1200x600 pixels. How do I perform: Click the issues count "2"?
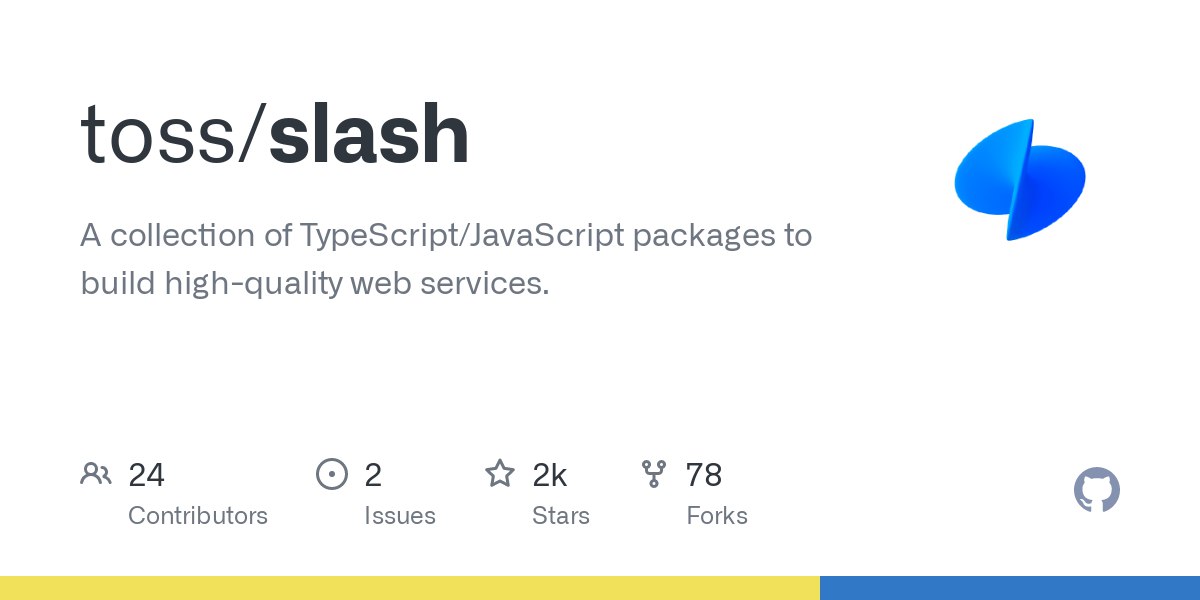point(373,475)
